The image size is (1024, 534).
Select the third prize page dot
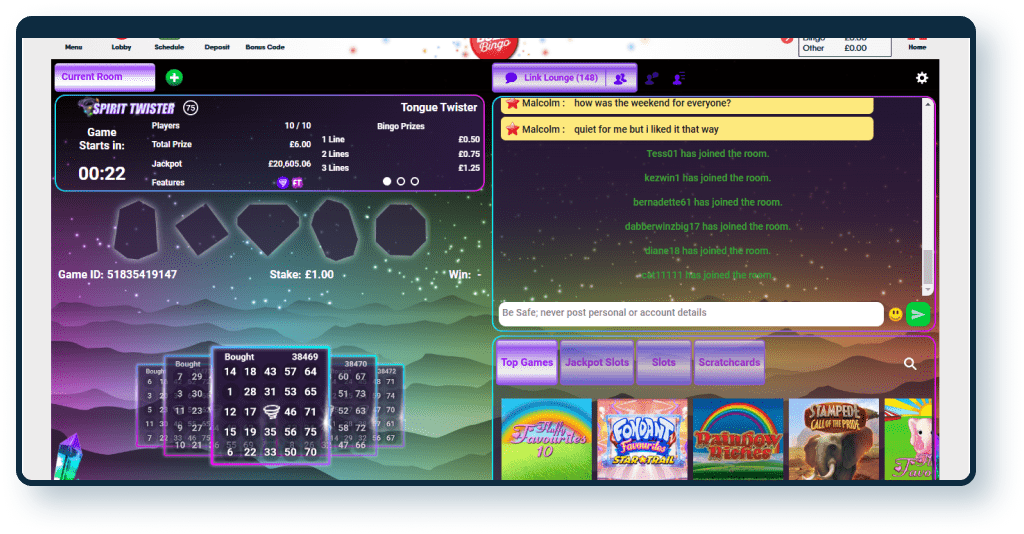coord(415,181)
